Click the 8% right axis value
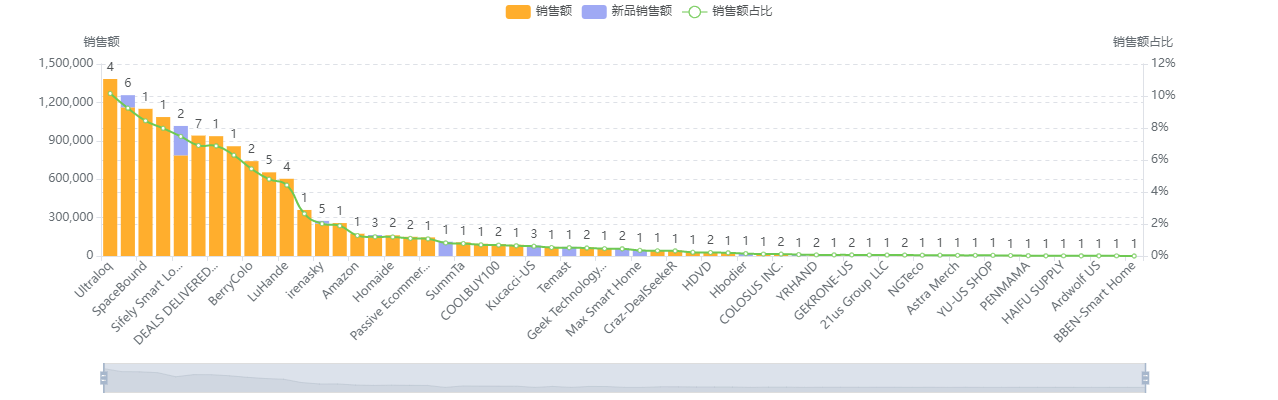The image size is (1278, 400). (x=1161, y=127)
